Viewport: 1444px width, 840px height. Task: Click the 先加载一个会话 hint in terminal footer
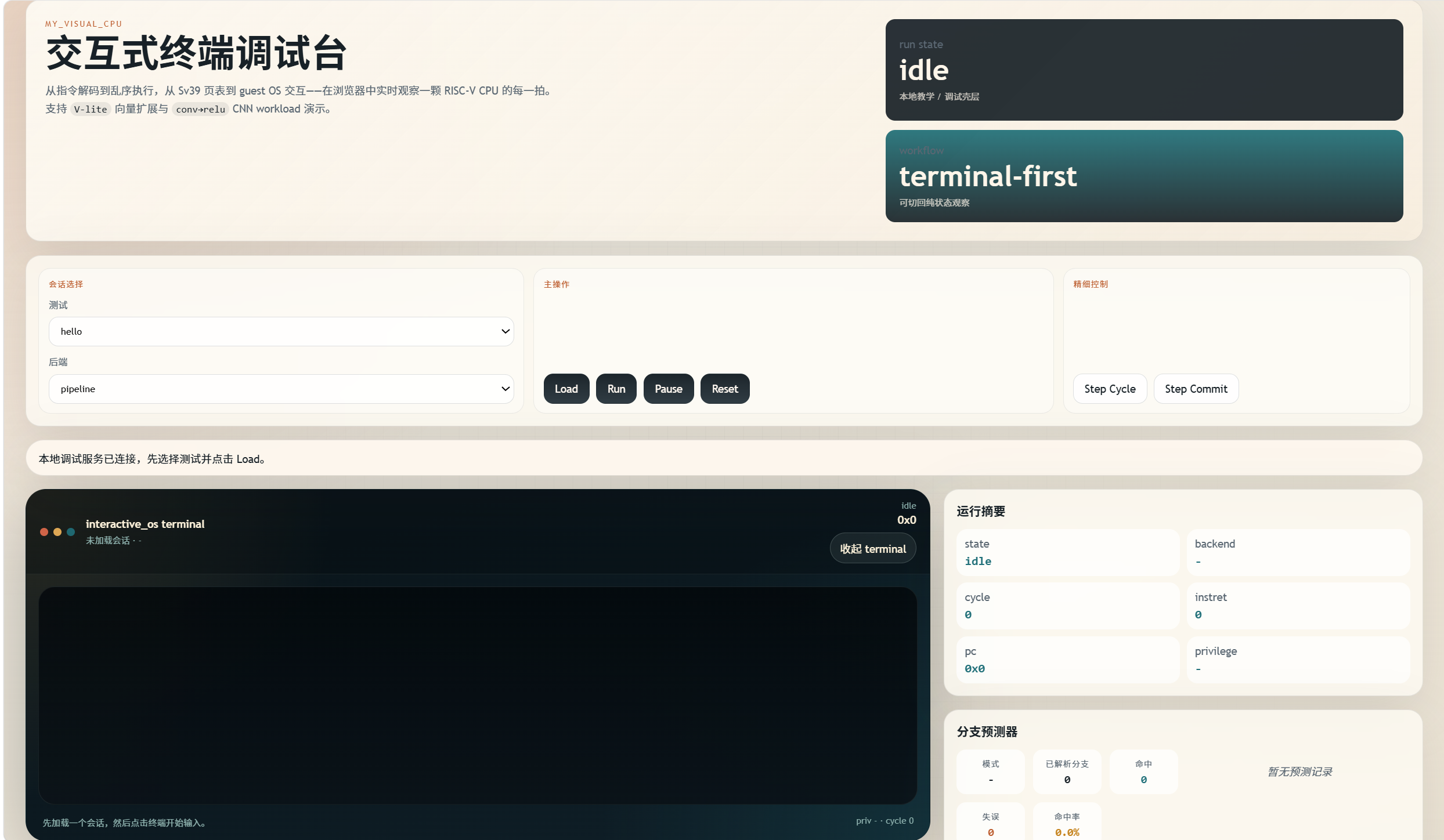pyautogui.click(x=124, y=823)
